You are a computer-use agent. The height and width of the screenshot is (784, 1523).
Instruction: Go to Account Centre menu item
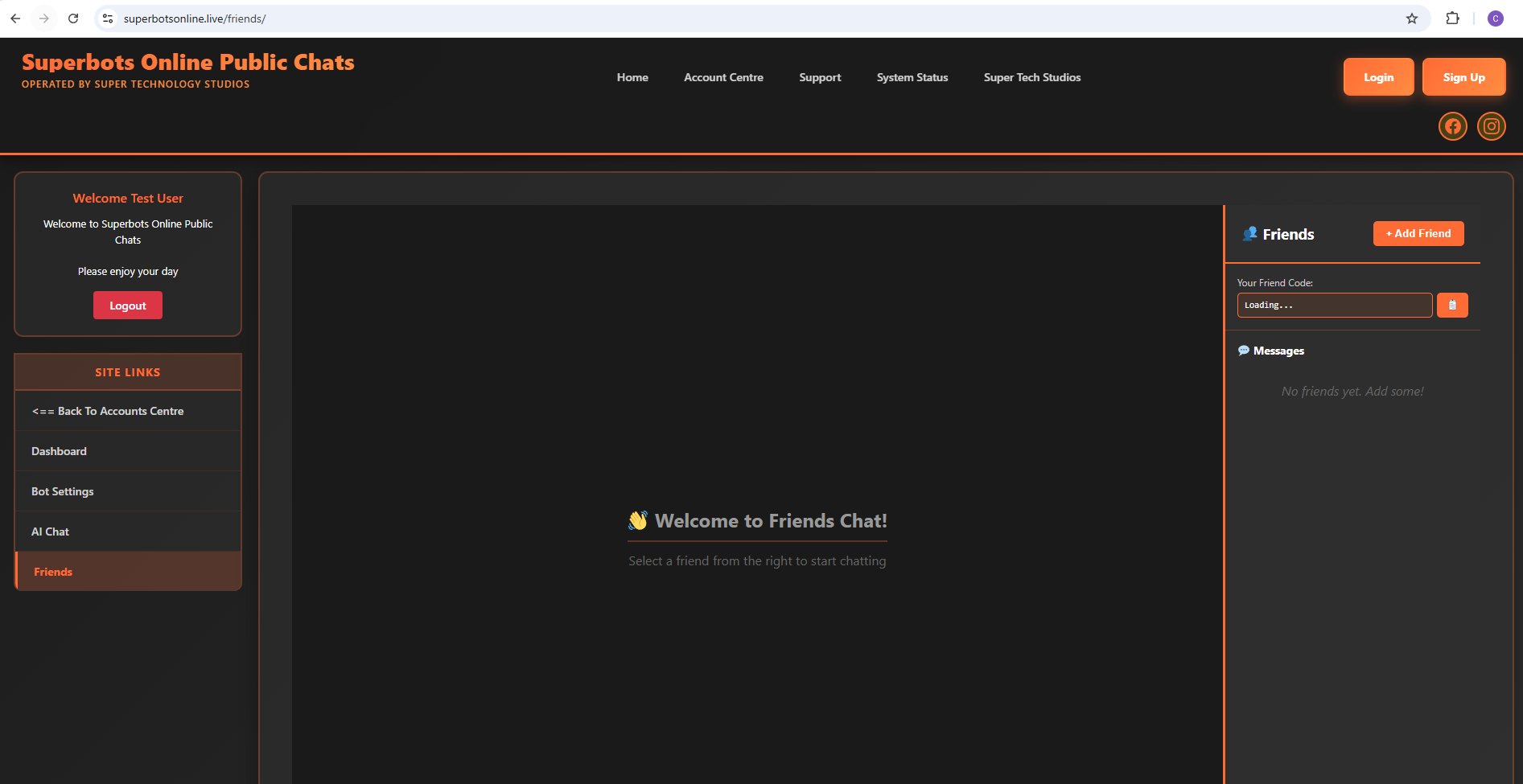coord(723,77)
